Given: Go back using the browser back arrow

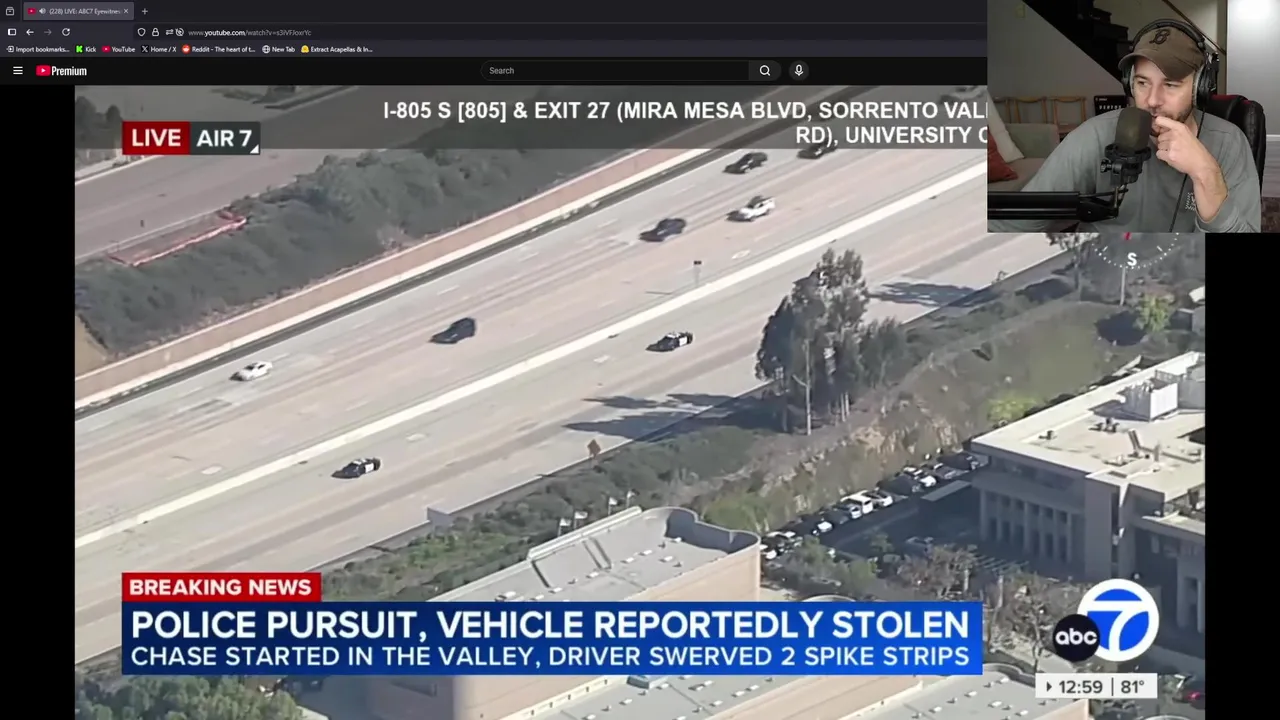Looking at the screenshot, I should [x=30, y=32].
